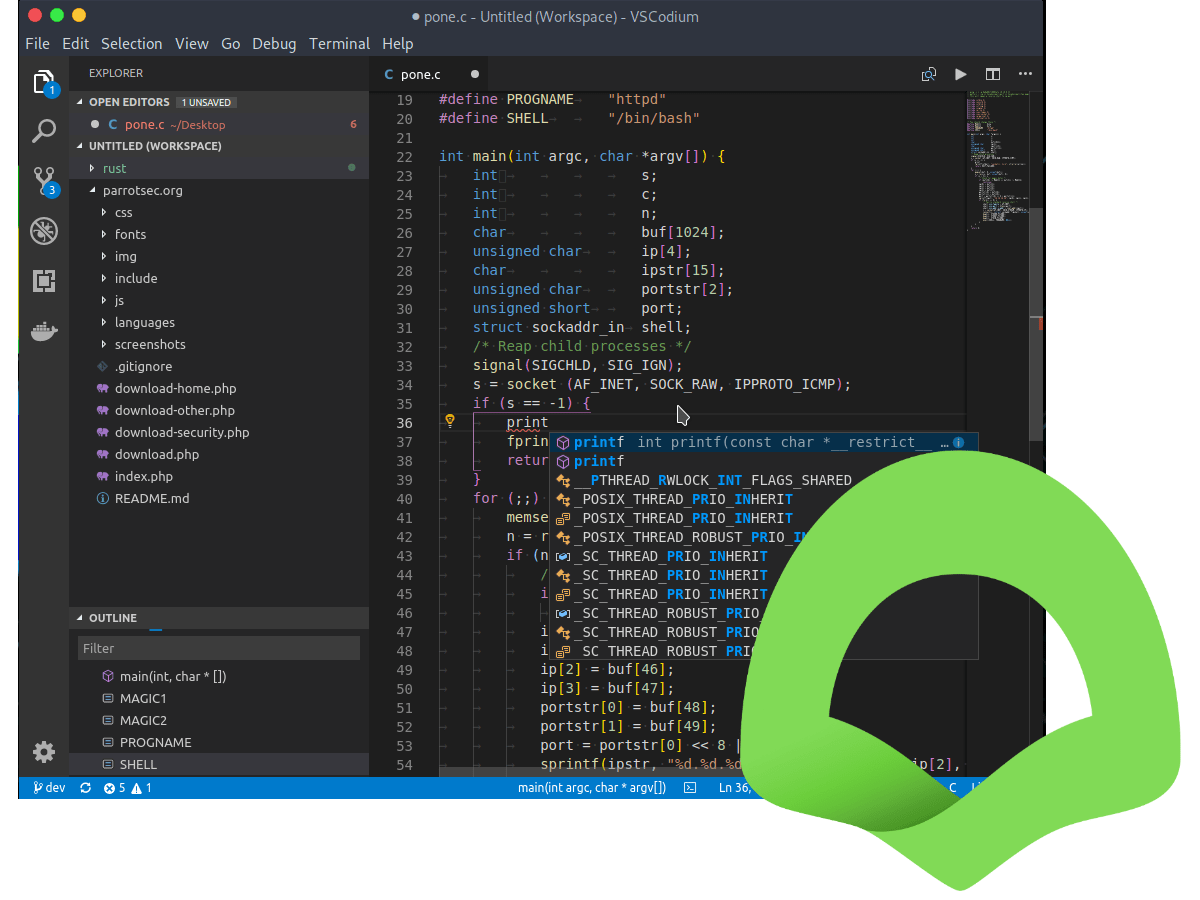The image size is (1200, 900).
Task: Open download.php in explorer
Action: pyautogui.click(x=219, y=454)
